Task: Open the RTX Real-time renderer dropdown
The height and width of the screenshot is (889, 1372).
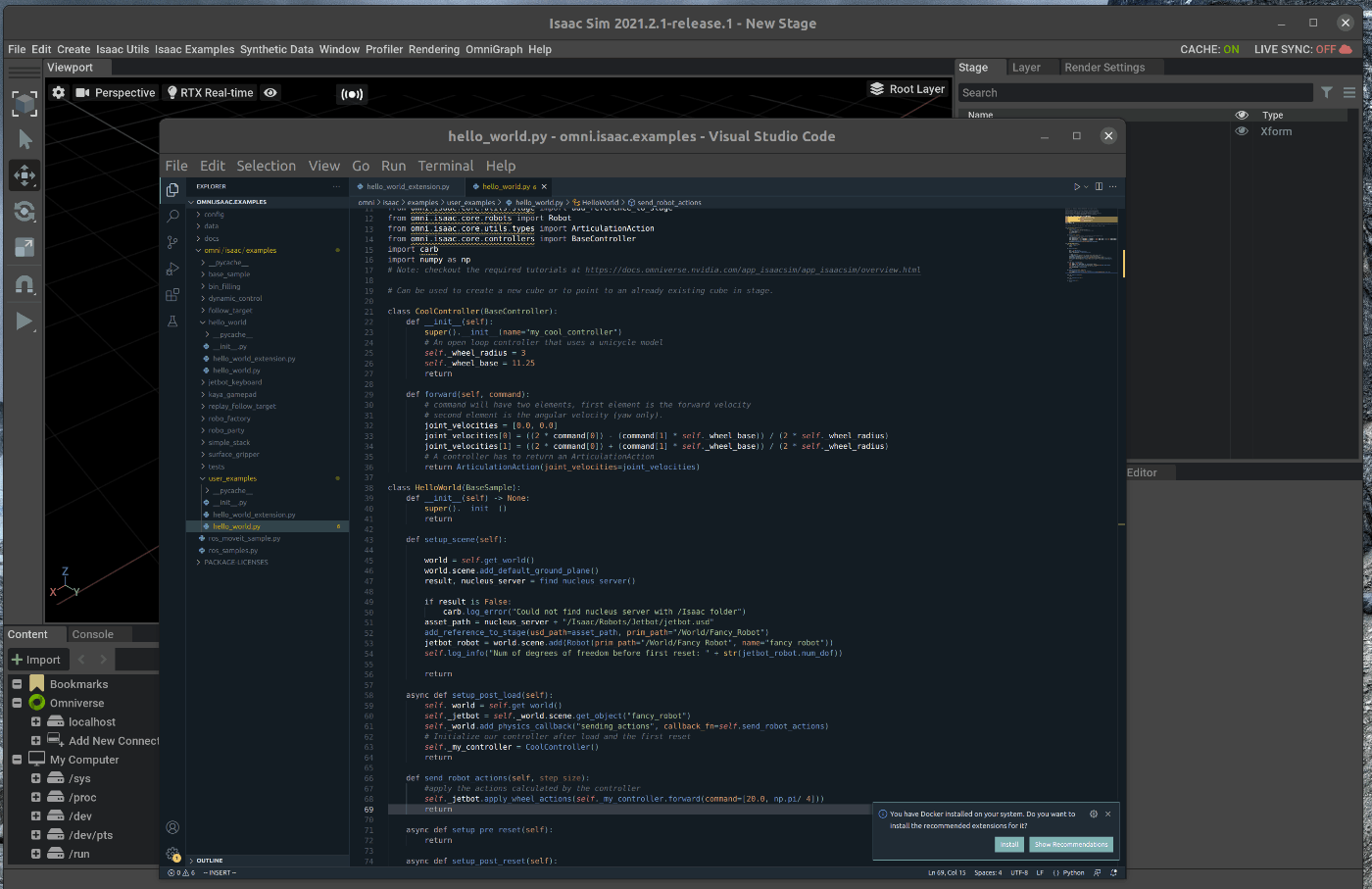Action: [x=210, y=92]
